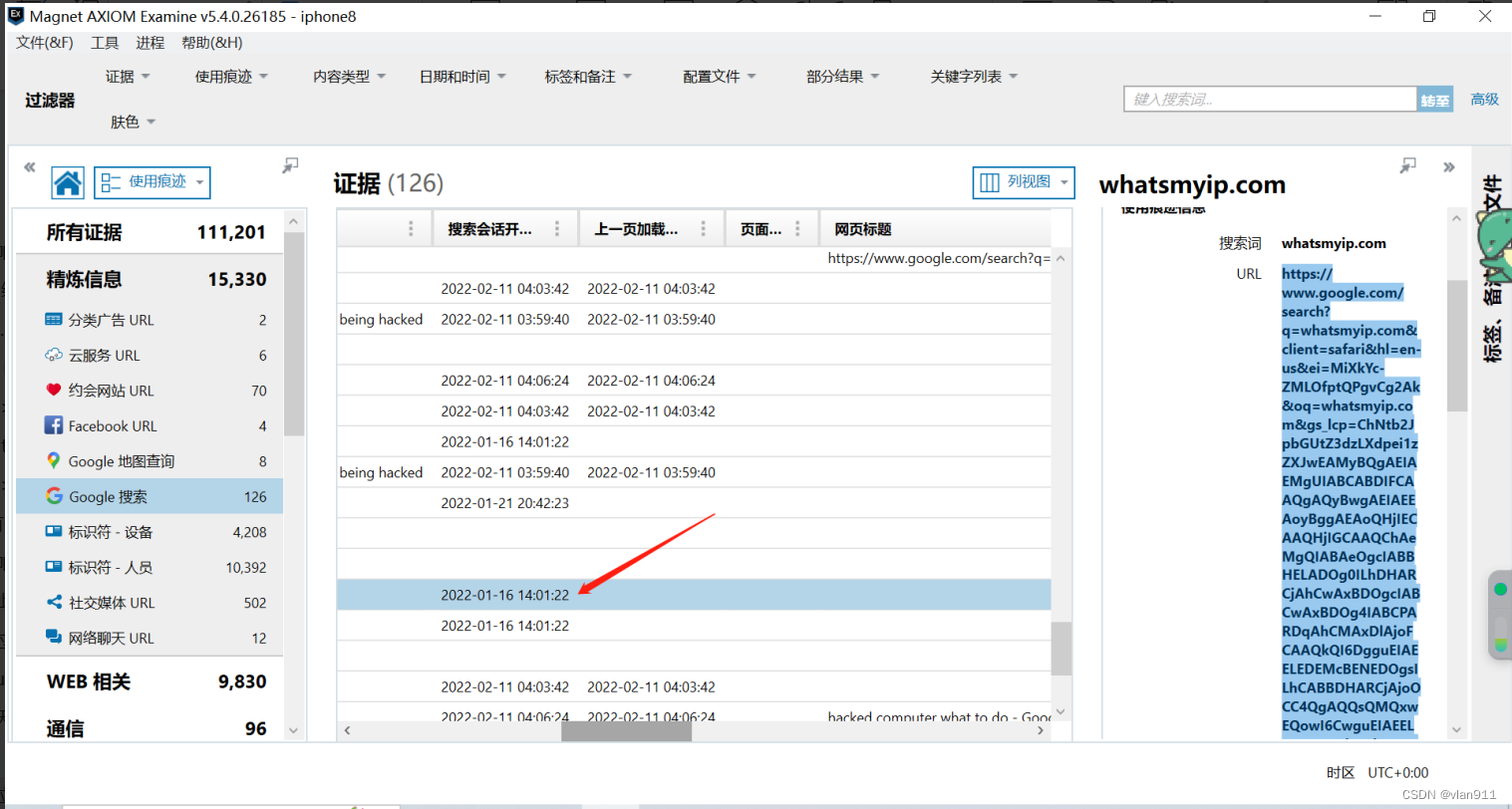The width and height of the screenshot is (1512, 809).
Task: Open the 使用痕迹 view selector
Action: coord(152,182)
